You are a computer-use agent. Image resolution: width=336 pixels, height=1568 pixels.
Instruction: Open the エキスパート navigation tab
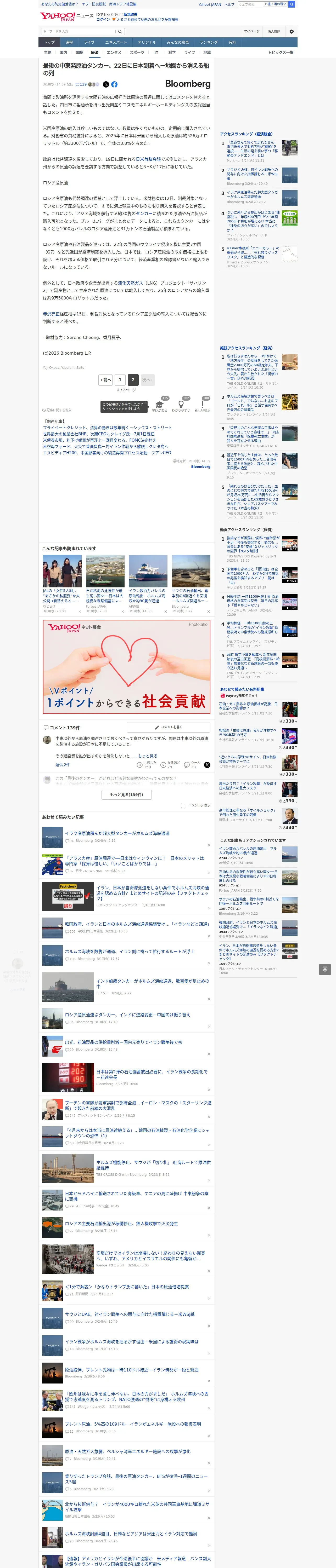(x=116, y=43)
